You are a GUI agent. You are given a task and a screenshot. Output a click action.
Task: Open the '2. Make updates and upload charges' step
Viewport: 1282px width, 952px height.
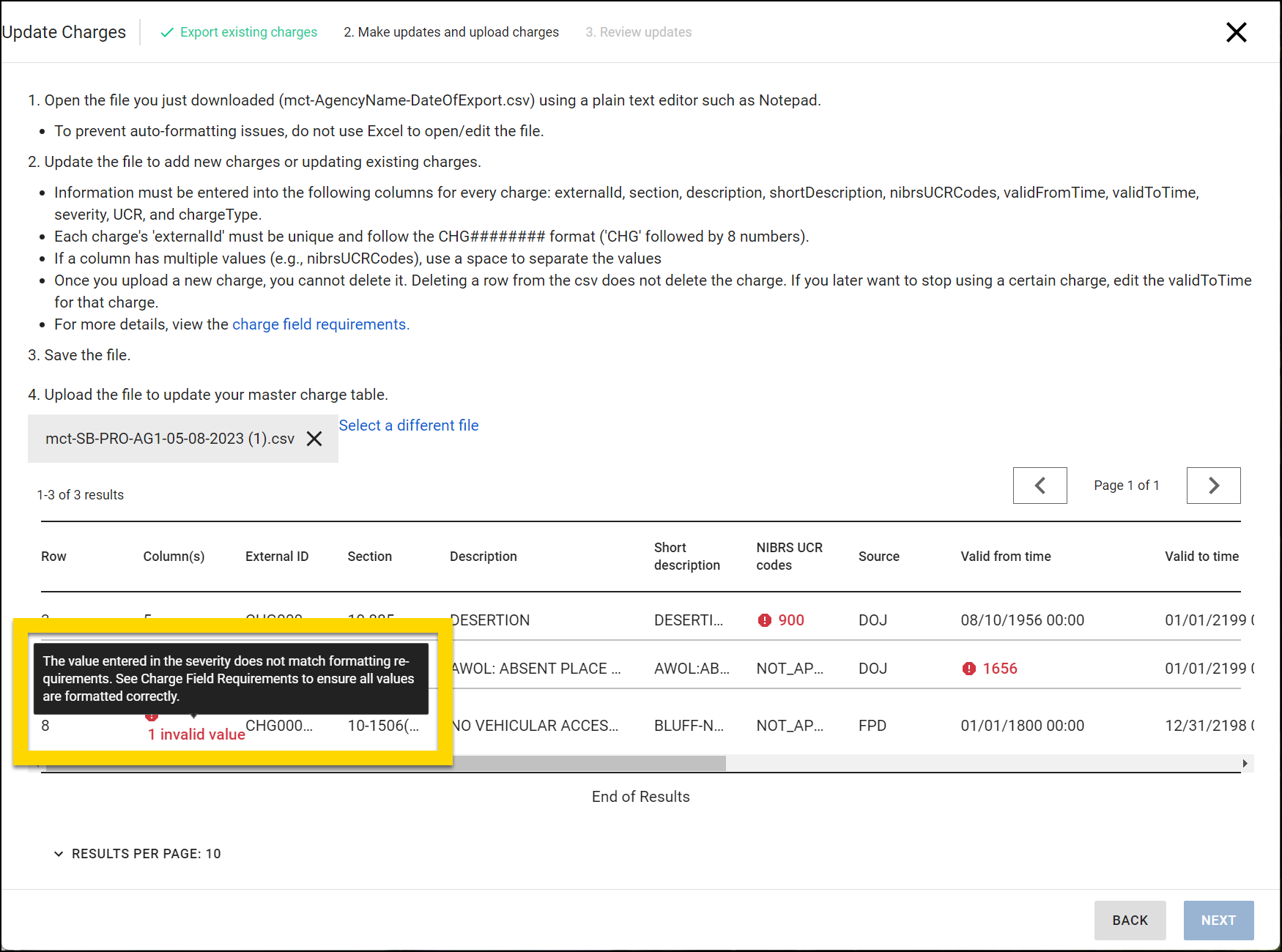[451, 32]
